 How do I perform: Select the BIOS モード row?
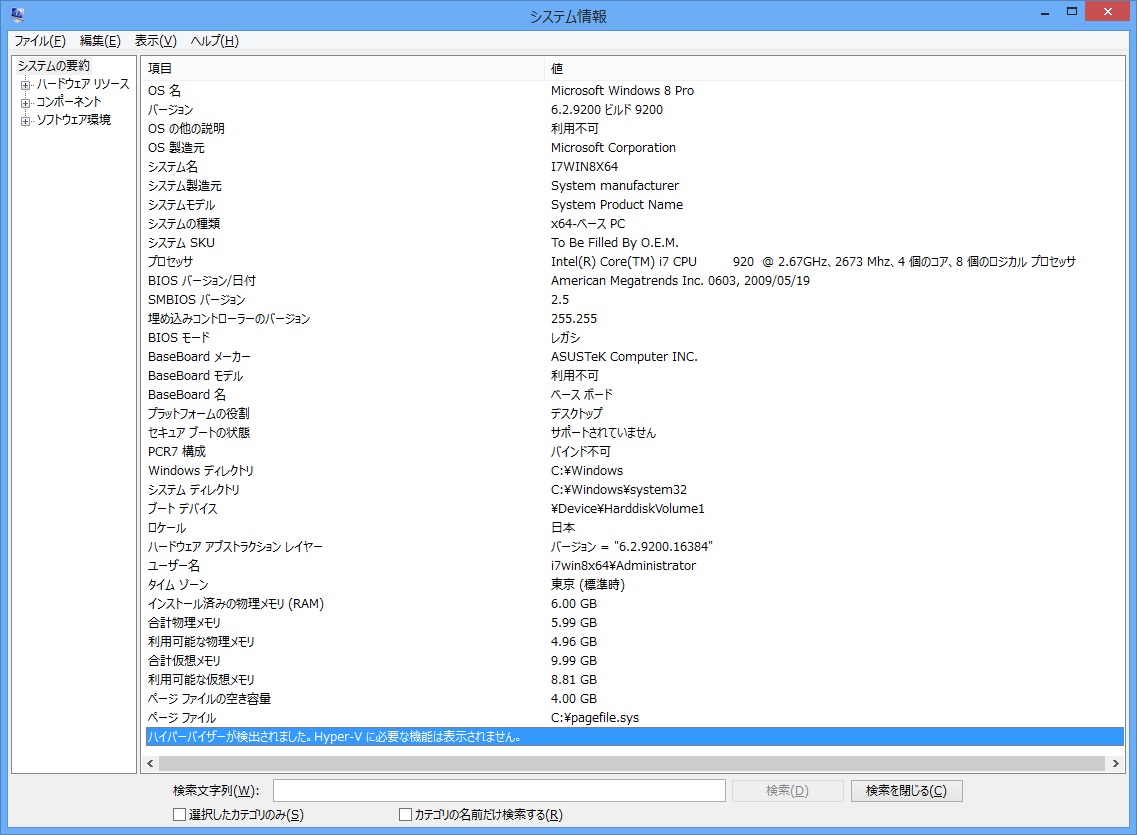coord(634,338)
